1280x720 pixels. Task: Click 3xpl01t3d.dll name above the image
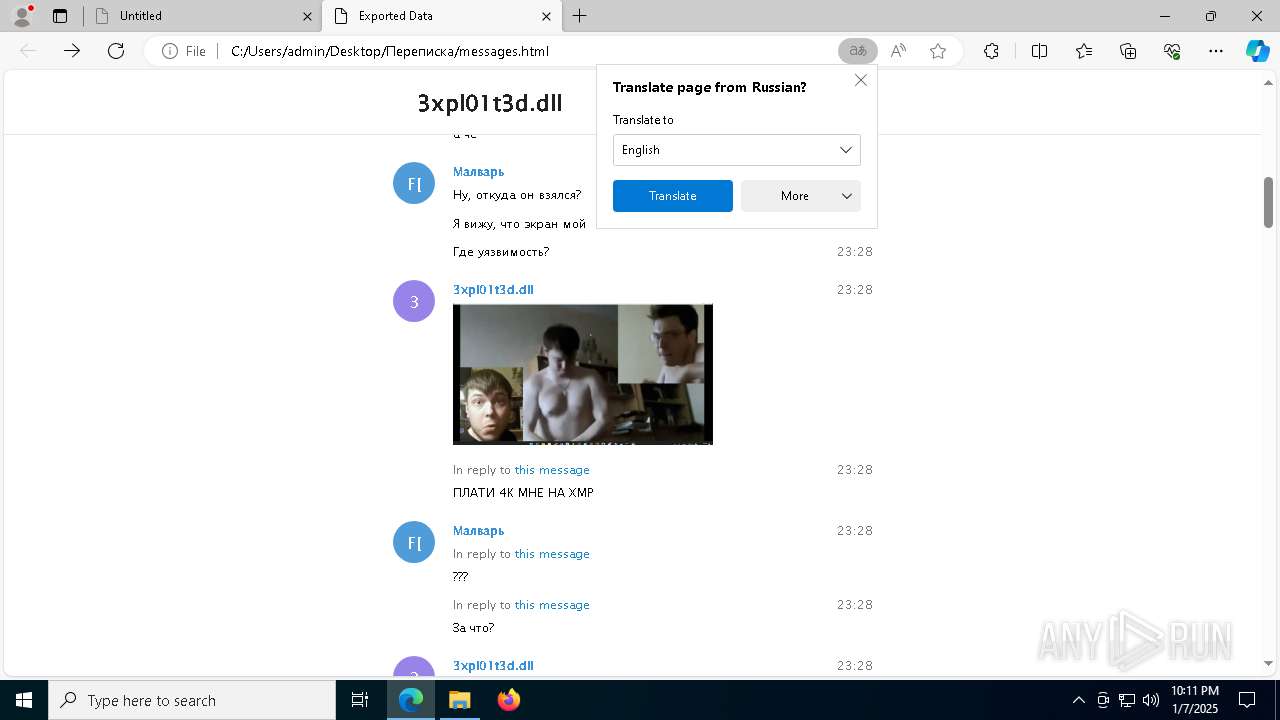click(x=493, y=290)
